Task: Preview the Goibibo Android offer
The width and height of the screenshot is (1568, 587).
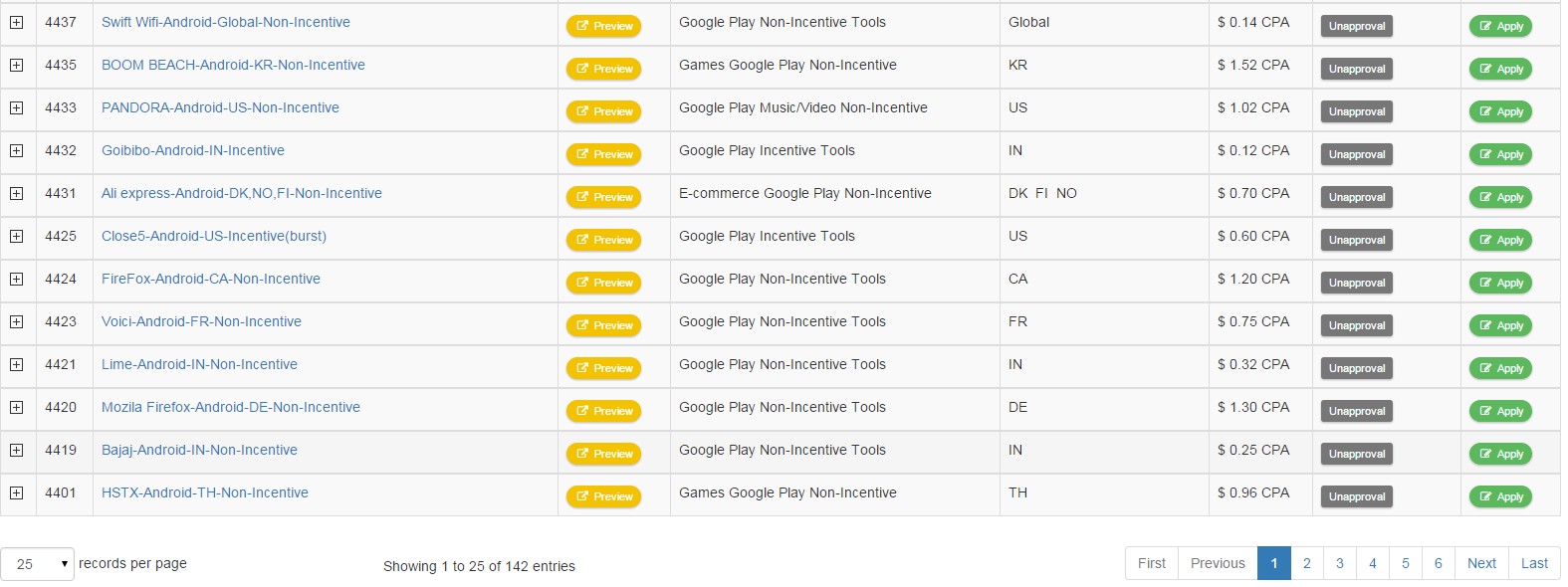Action: (x=603, y=154)
